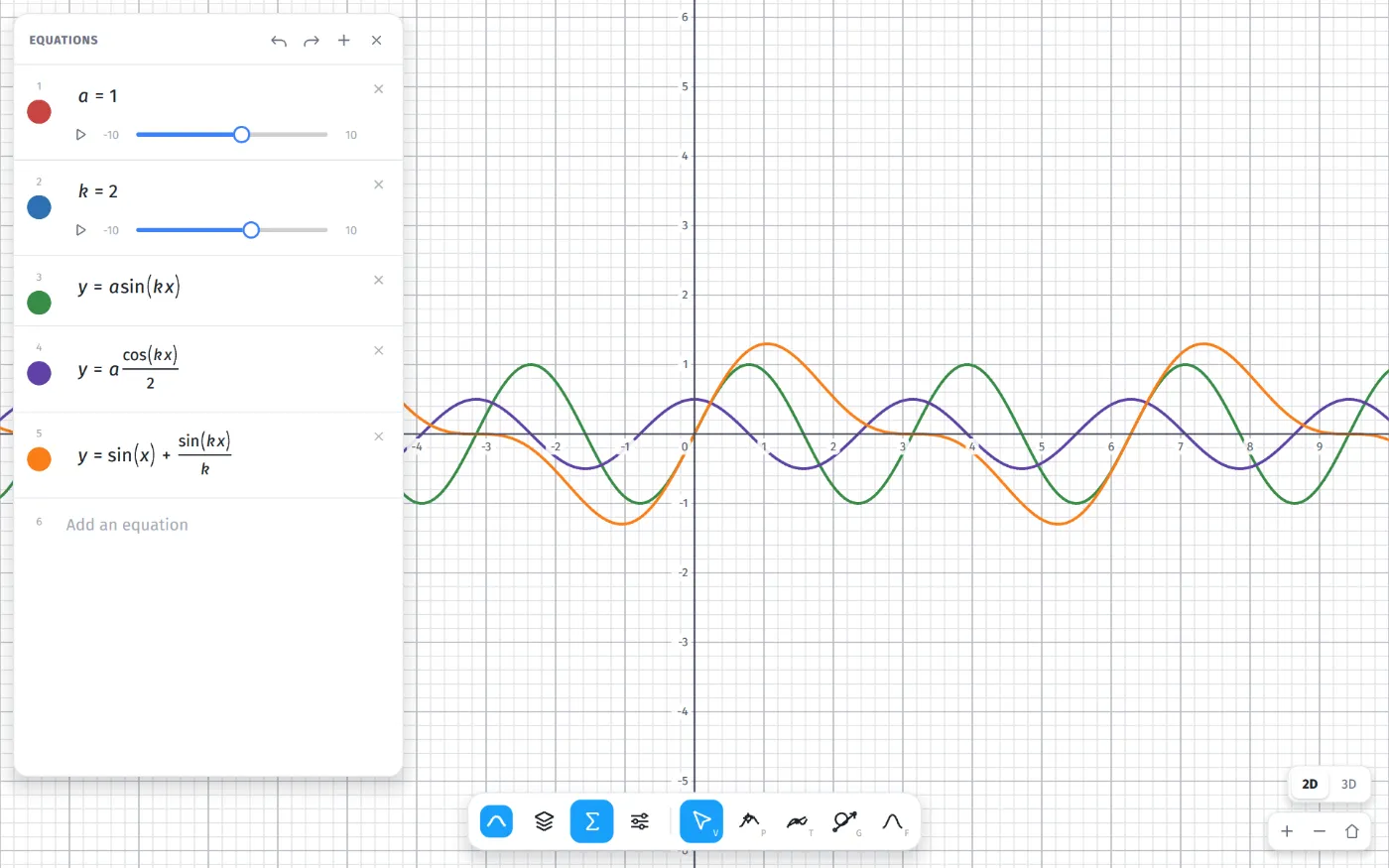This screenshot has width=1389, height=868.
Task: Play the animation for slider a
Action: (x=81, y=135)
